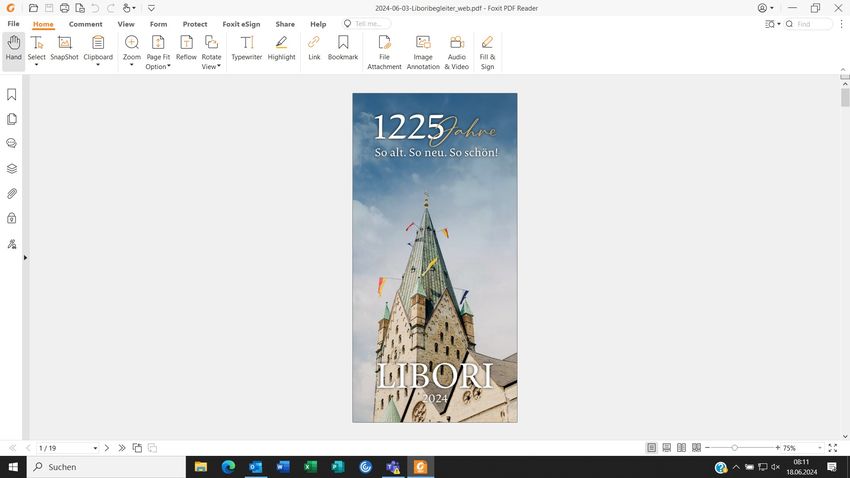Toggle full screen mode

(x=833, y=448)
